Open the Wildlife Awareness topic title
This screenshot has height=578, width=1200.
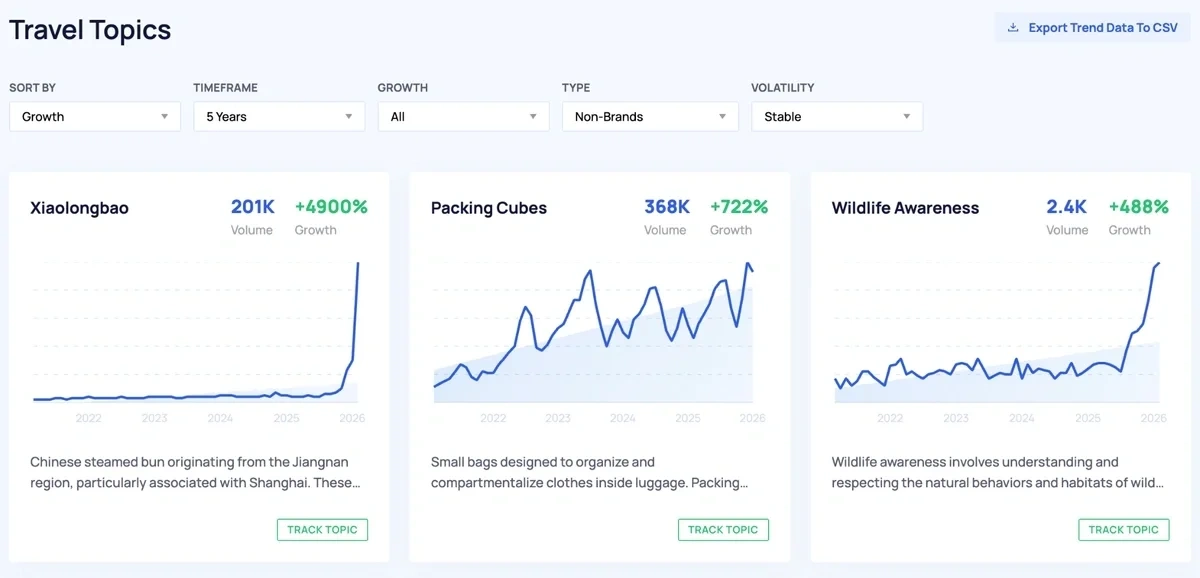coord(905,208)
